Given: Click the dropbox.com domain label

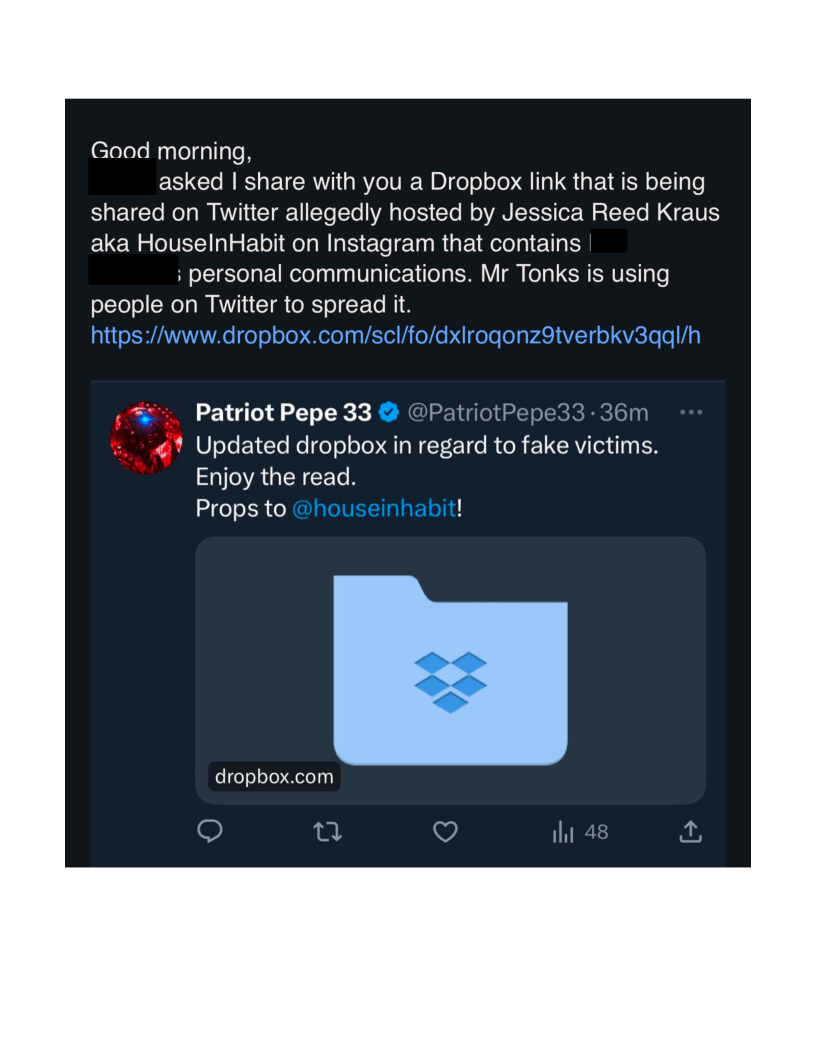Looking at the screenshot, I should tap(274, 776).
